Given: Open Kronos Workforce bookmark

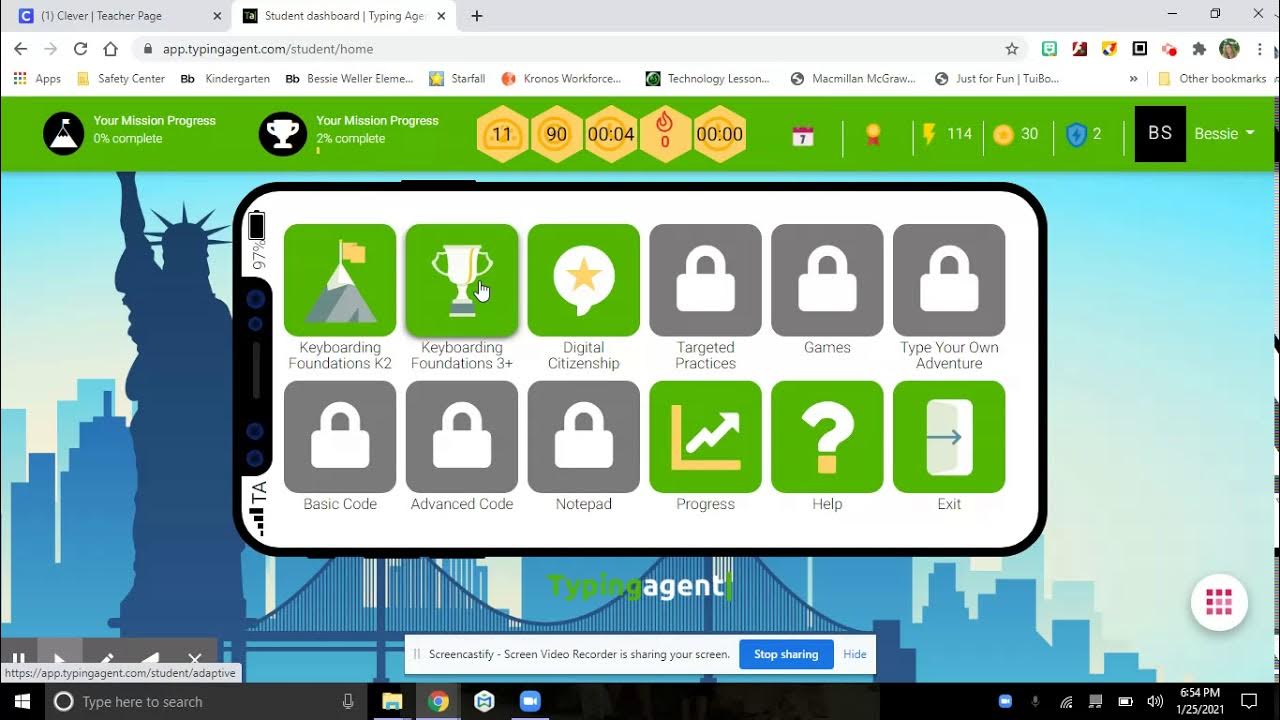Looking at the screenshot, I should click(561, 78).
